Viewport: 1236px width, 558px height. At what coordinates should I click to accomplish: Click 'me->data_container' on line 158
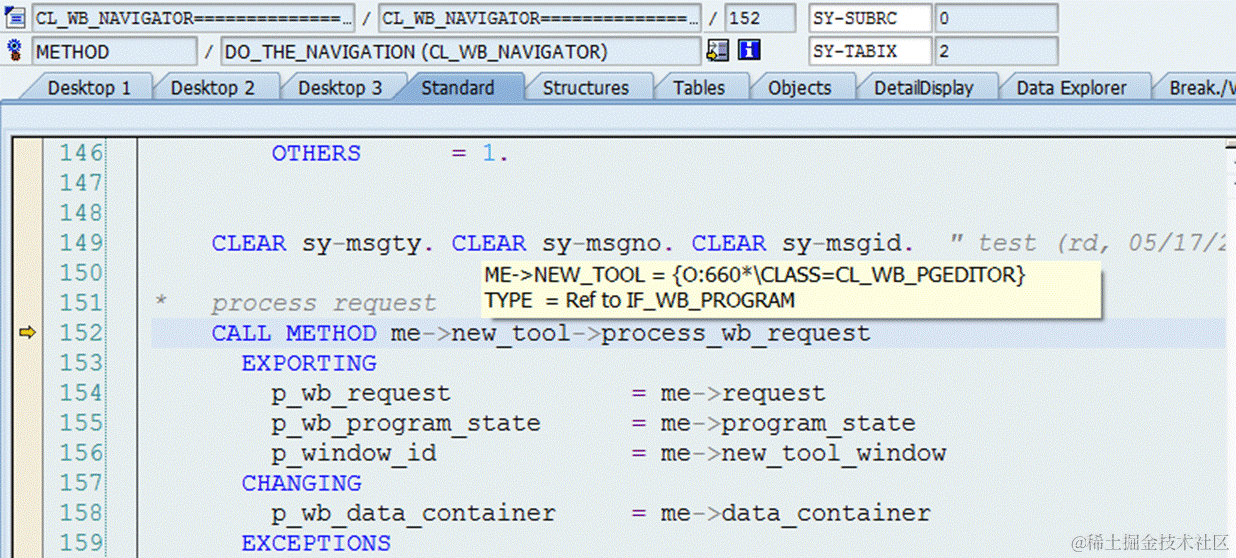[x=796, y=513]
